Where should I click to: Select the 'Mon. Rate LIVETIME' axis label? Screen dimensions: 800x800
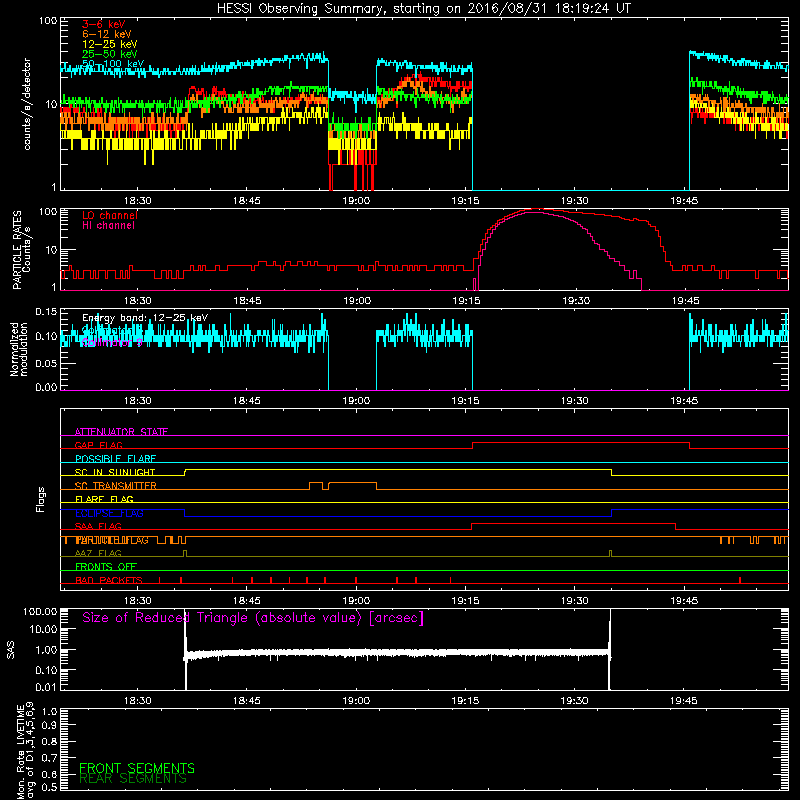coord(21,753)
